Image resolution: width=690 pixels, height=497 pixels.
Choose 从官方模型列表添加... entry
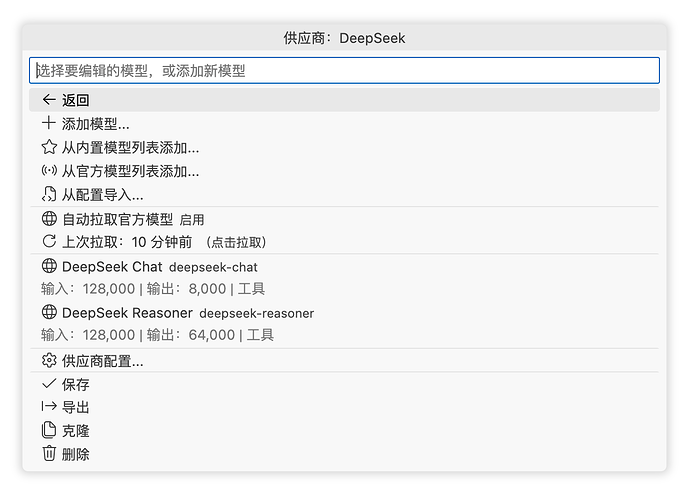344,171
